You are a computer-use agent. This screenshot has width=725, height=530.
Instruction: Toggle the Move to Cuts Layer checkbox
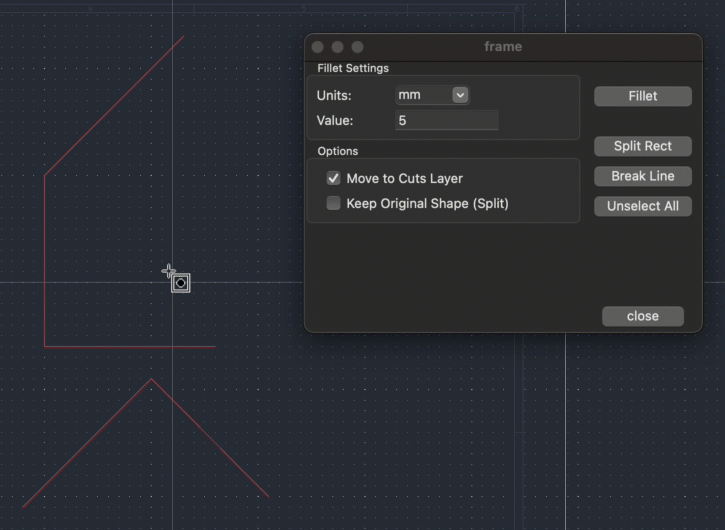click(x=333, y=178)
